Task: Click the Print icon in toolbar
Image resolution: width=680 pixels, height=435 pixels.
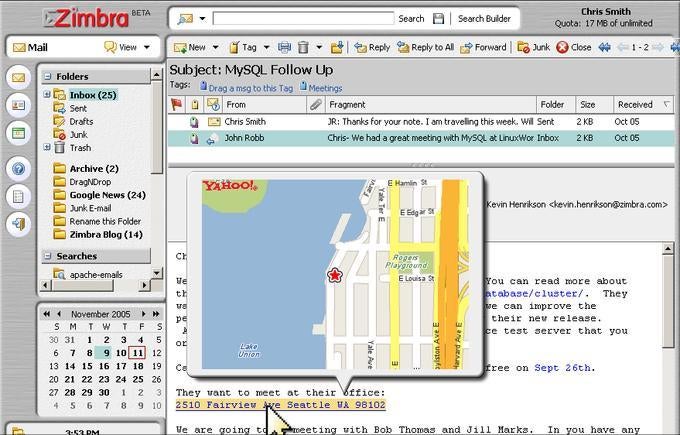Action: (284, 47)
